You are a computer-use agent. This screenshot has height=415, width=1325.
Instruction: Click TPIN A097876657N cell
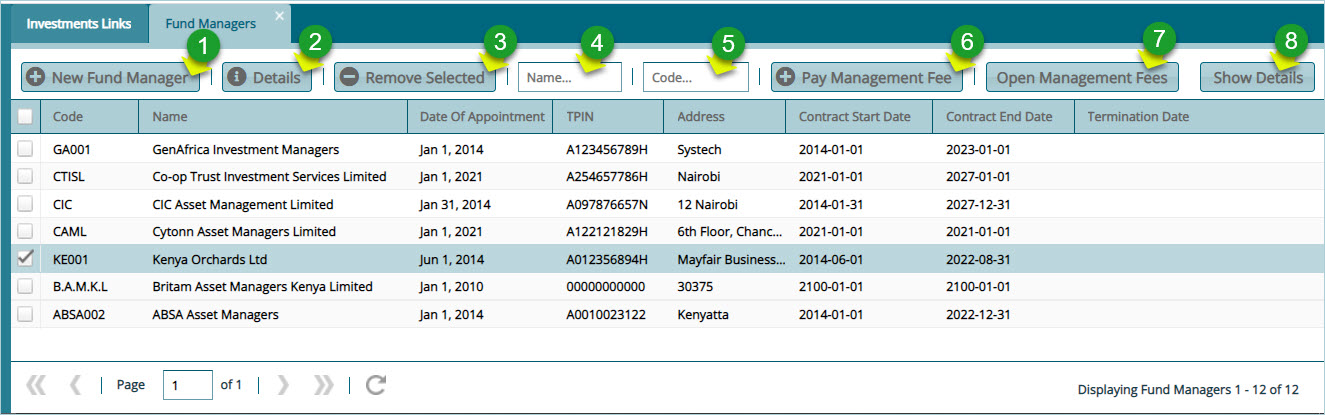coord(608,205)
